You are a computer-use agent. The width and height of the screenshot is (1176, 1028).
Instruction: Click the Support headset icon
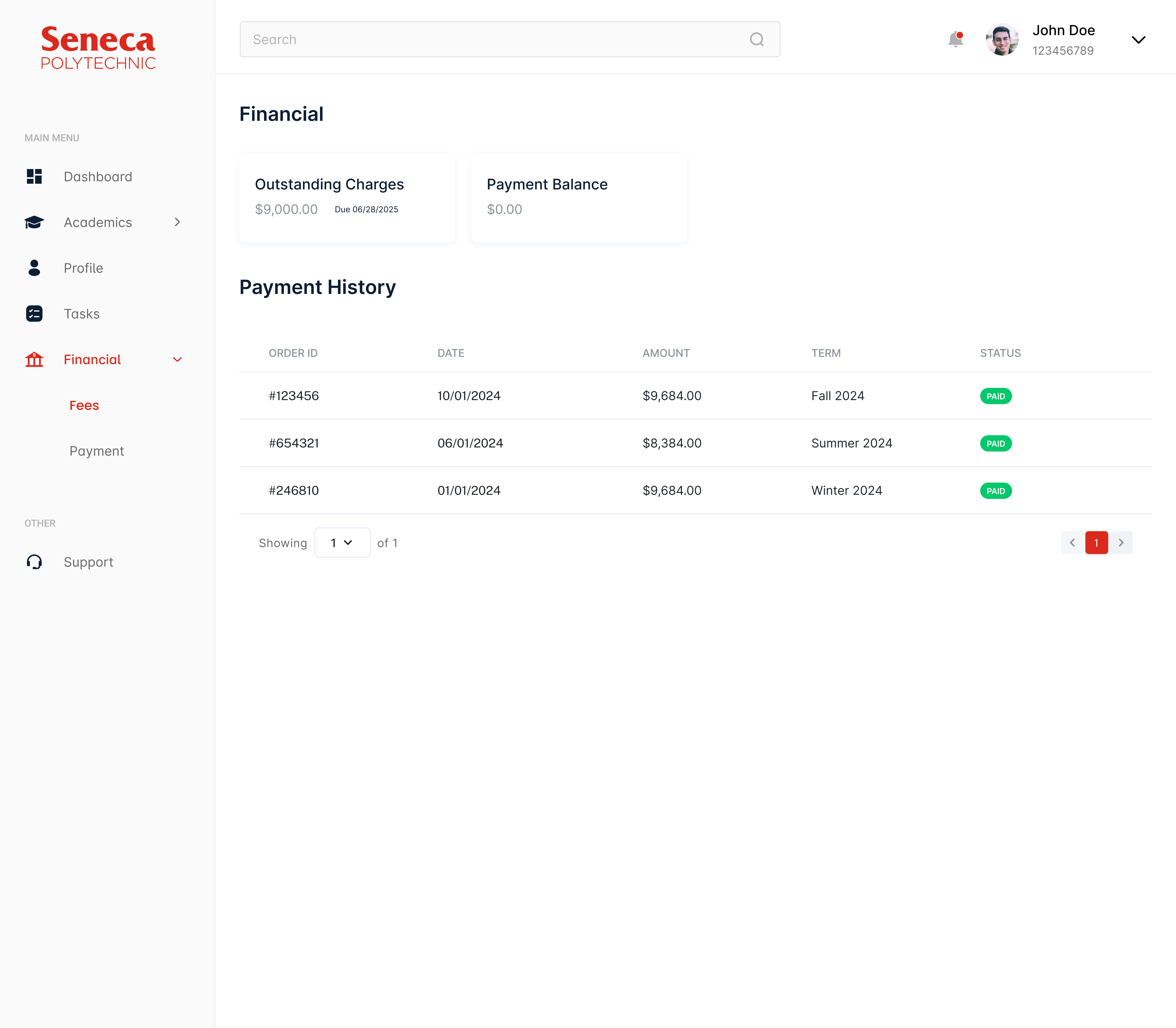[x=35, y=562]
